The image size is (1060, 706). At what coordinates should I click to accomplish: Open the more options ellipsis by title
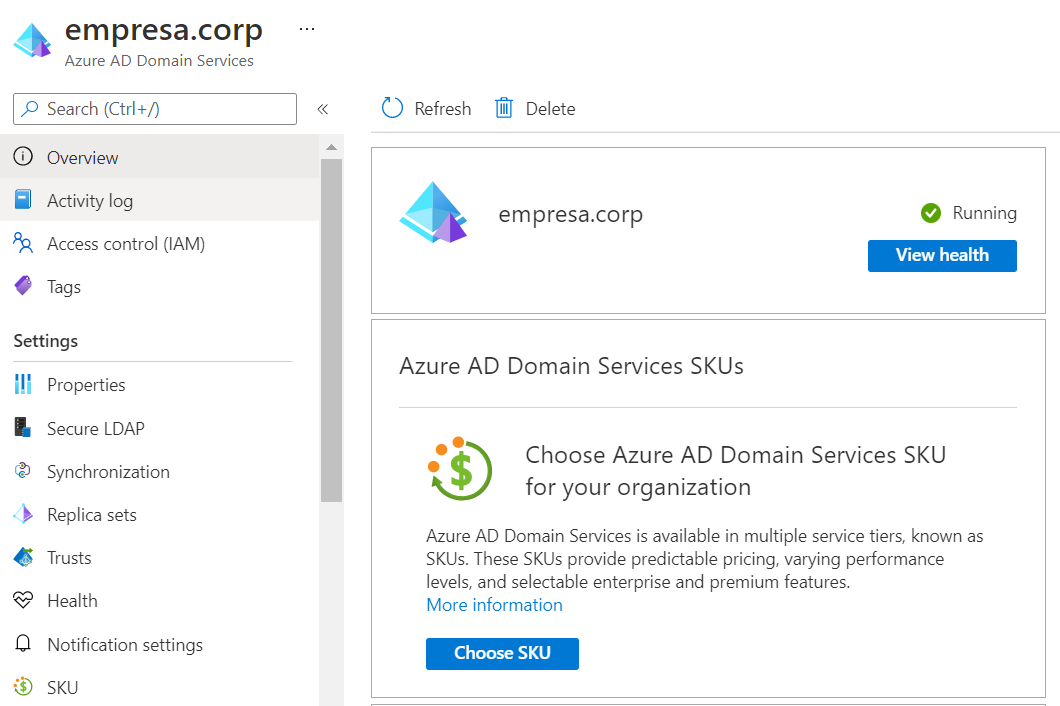[307, 29]
